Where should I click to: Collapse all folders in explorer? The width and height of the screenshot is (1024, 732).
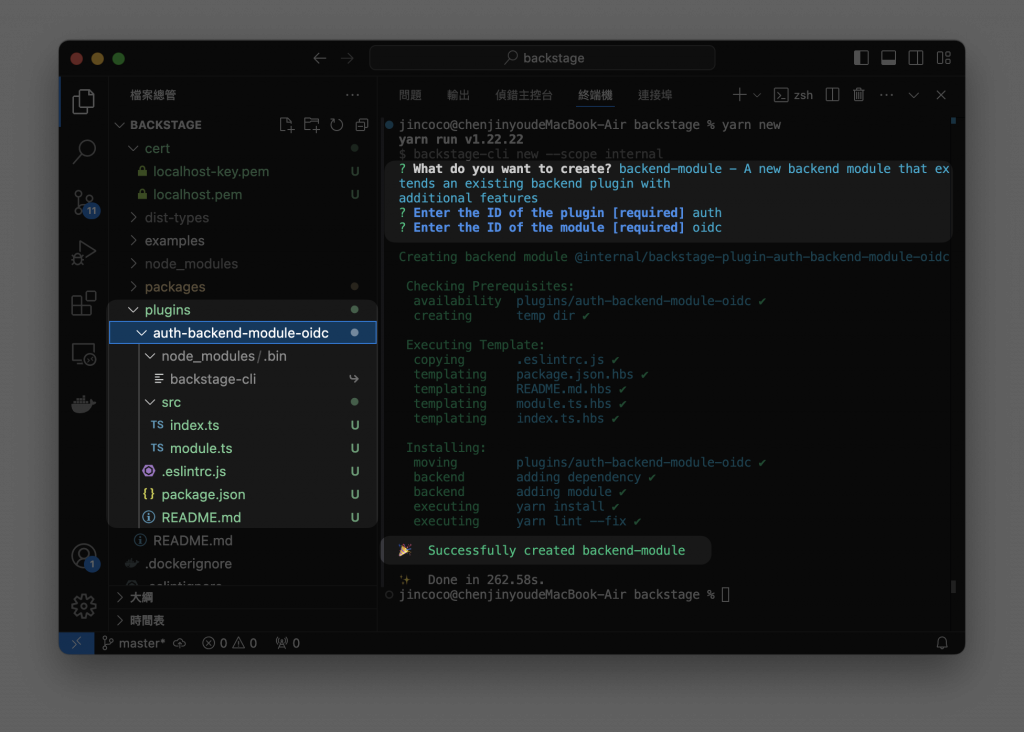pos(361,125)
